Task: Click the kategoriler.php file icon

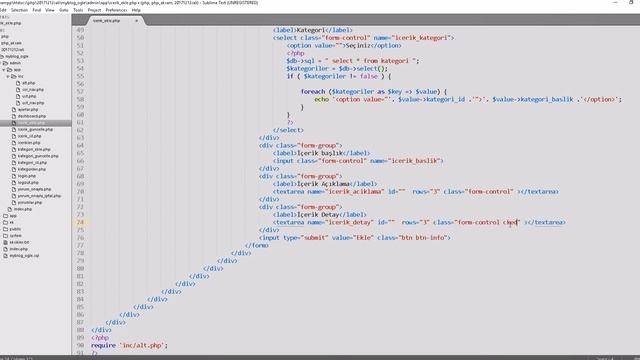Action: (x=14, y=169)
